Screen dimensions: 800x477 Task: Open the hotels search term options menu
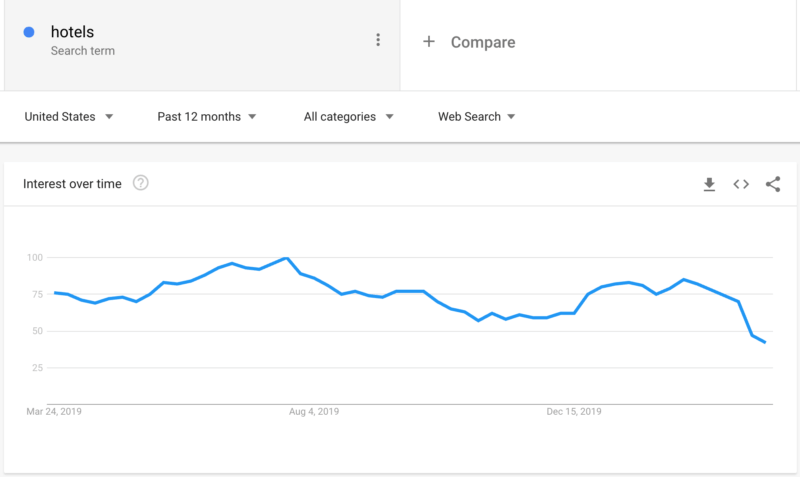pos(378,40)
